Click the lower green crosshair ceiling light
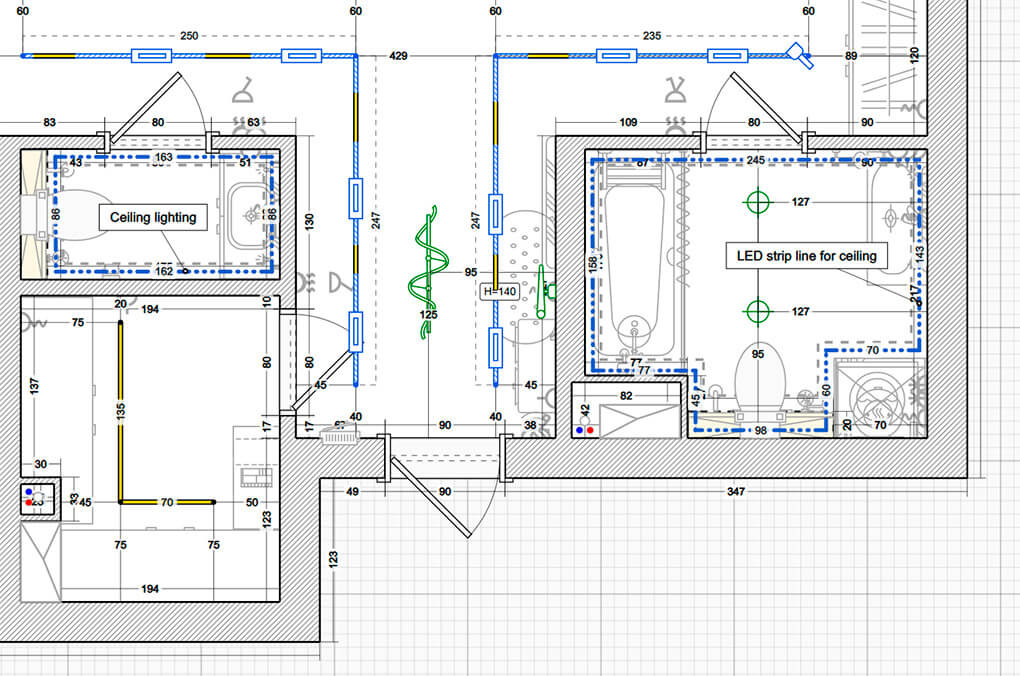Image resolution: width=1020 pixels, height=676 pixels. 758,311
